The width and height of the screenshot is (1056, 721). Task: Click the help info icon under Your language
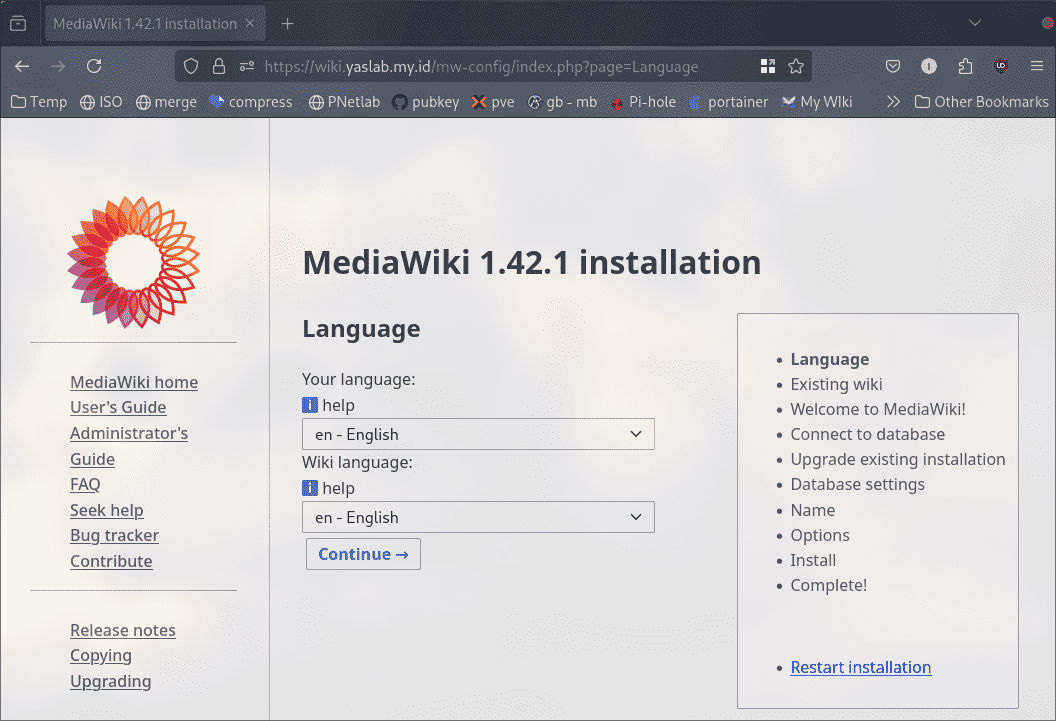[310, 405]
